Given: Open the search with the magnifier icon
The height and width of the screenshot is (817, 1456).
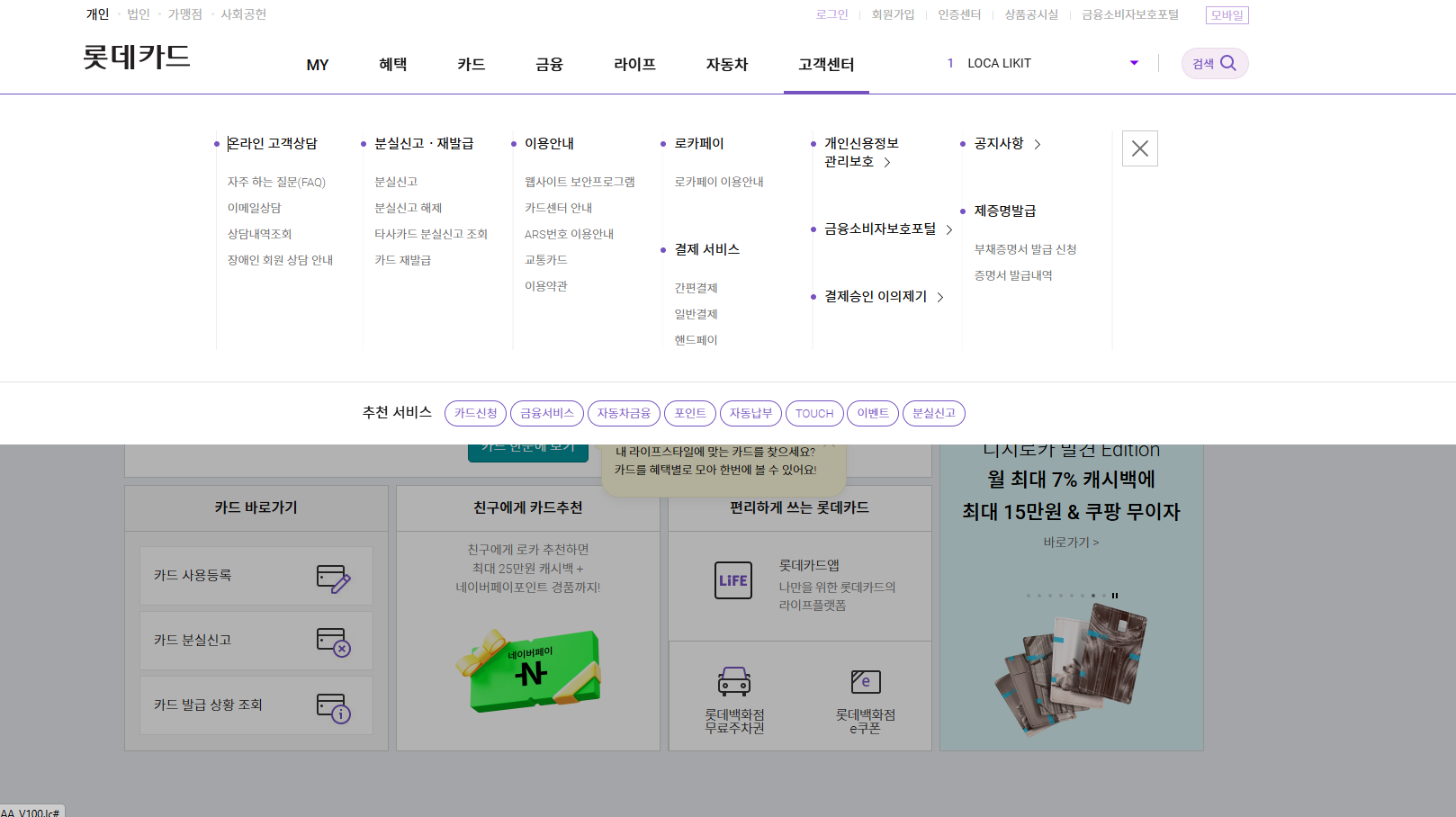Looking at the screenshot, I should tap(1228, 63).
